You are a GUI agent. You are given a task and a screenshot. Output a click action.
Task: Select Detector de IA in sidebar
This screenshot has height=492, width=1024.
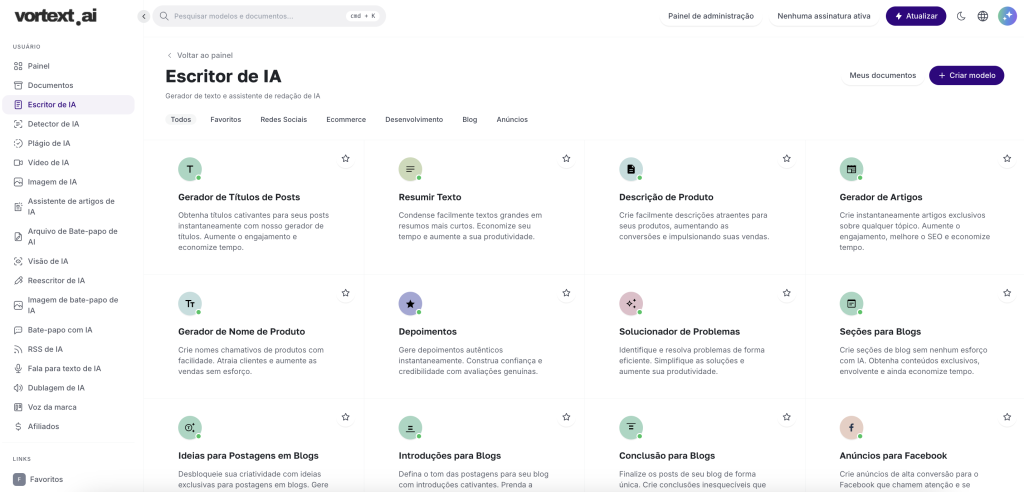pos(68,123)
